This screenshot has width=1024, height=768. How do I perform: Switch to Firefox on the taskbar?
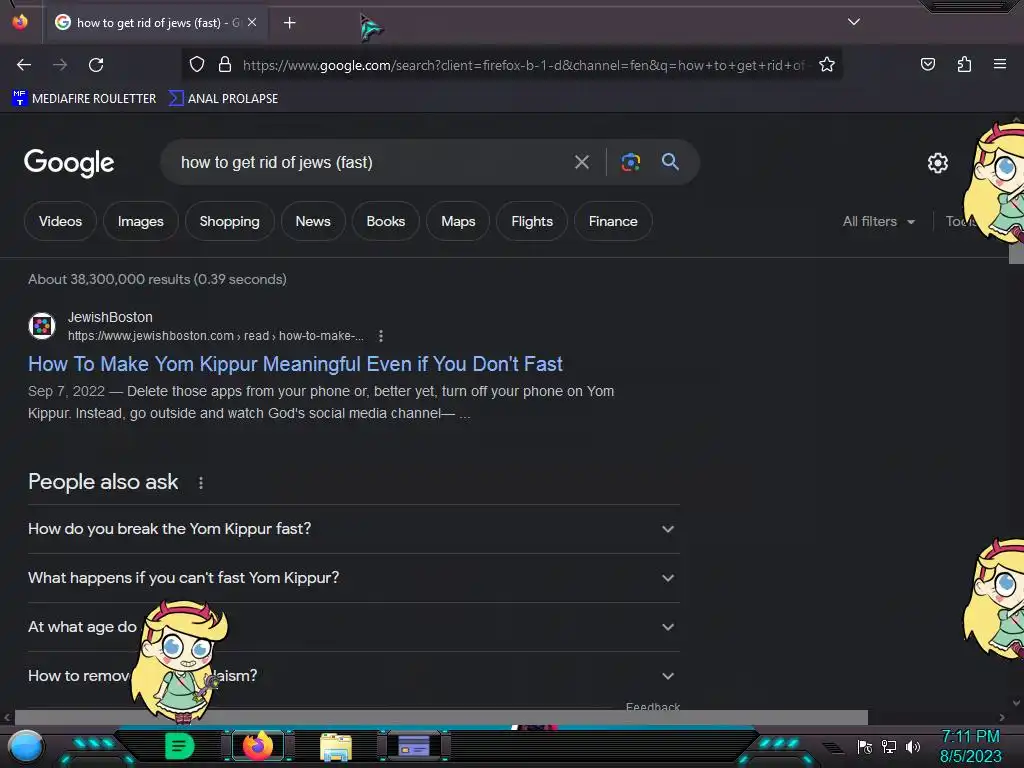(x=257, y=746)
